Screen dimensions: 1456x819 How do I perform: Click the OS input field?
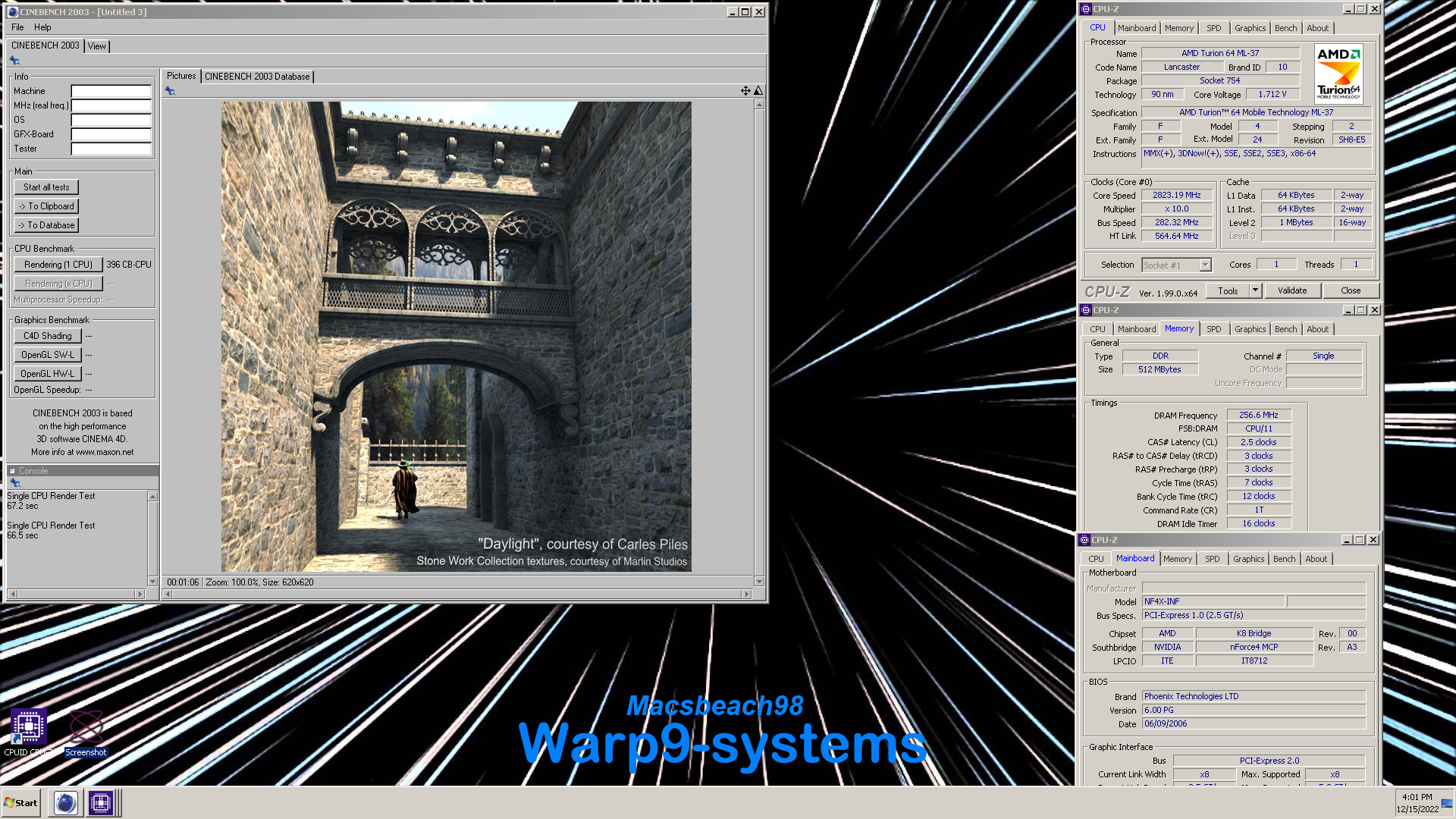(x=111, y=120)
